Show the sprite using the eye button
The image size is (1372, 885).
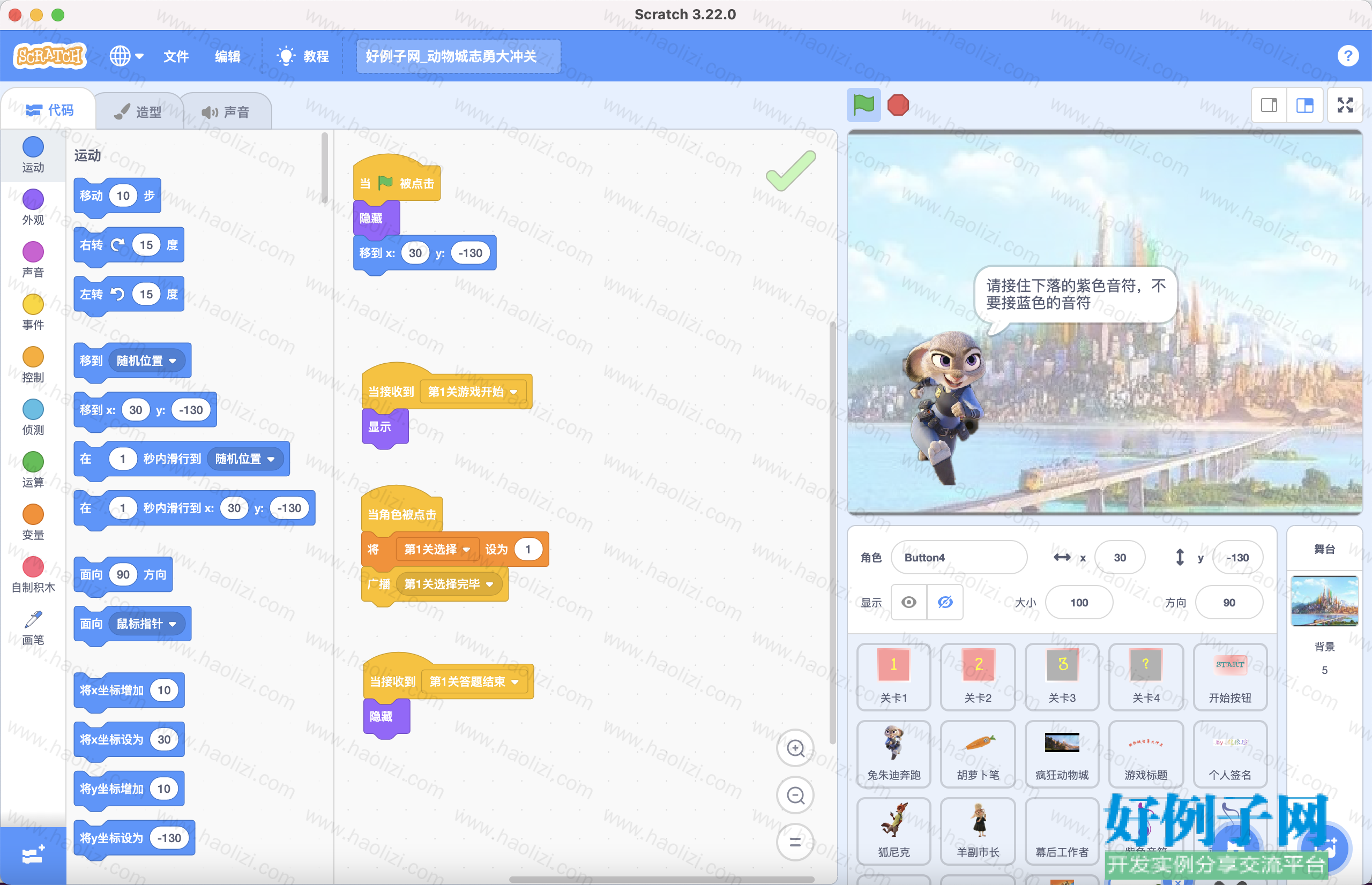pyautogui.click(x=909, y=602)
